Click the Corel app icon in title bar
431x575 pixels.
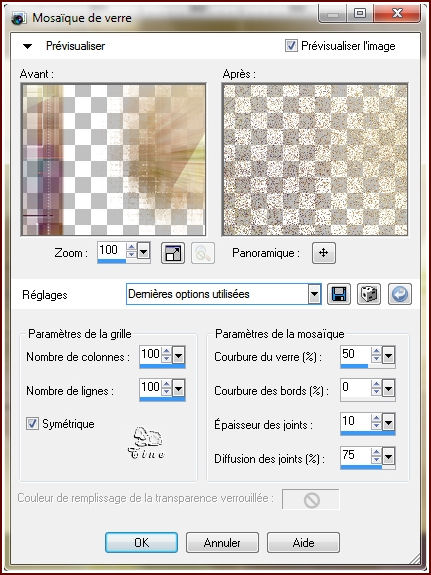(x=18, y=18)
